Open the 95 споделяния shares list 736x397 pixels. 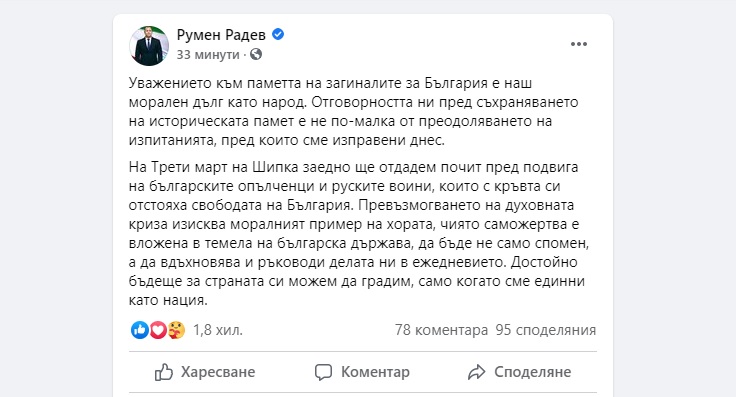[546, 330]
